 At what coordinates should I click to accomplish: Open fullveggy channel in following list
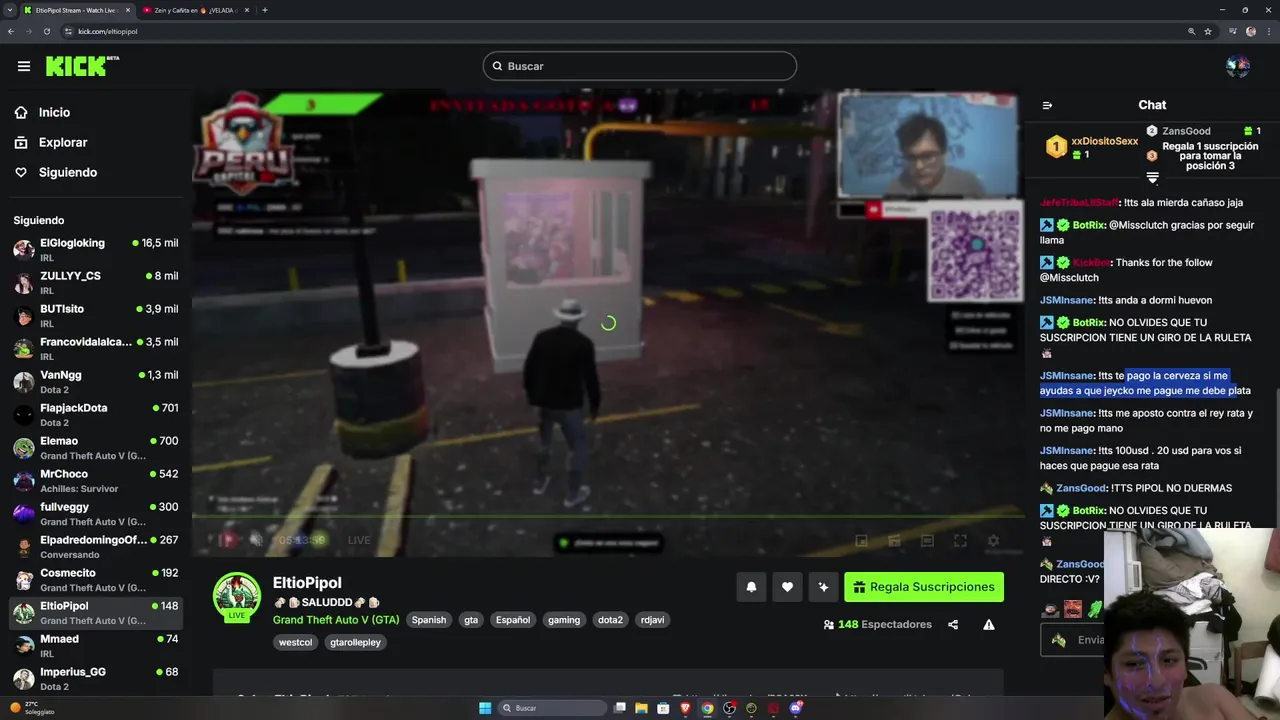(x=96, y=514)
